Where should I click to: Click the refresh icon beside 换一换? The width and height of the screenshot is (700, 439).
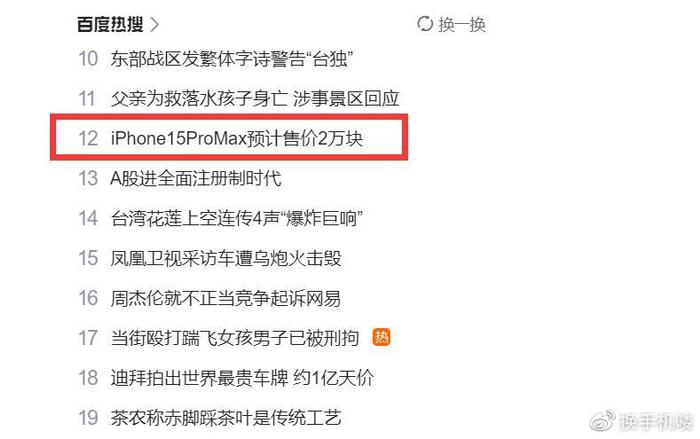click(x=425, y=24)
